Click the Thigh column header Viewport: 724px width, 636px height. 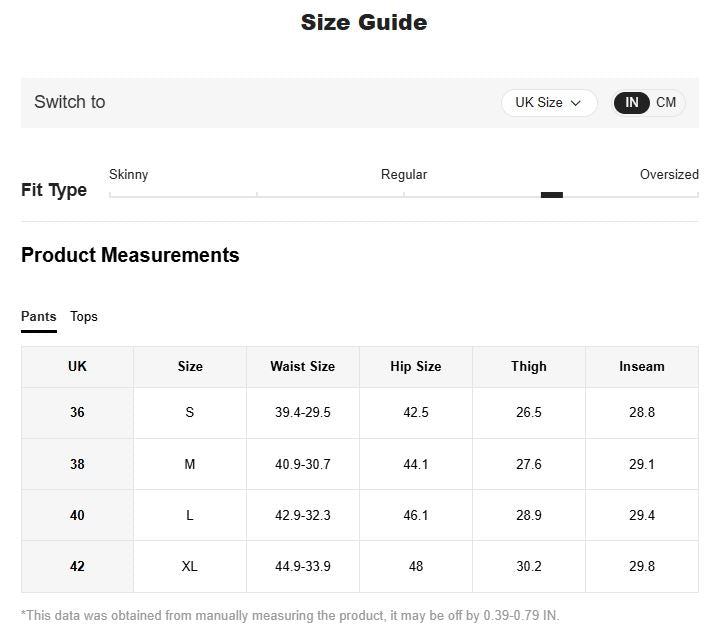coord(529,367)
